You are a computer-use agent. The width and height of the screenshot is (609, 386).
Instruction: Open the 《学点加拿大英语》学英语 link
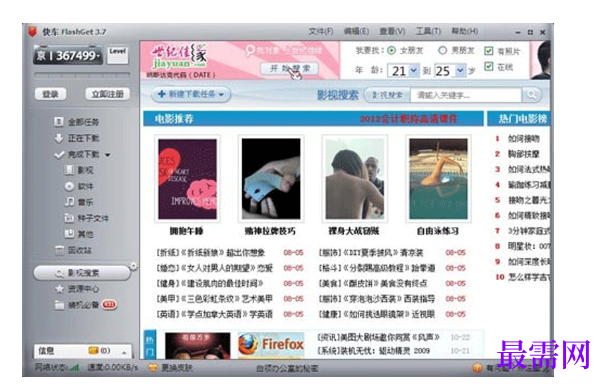point(214,314)
